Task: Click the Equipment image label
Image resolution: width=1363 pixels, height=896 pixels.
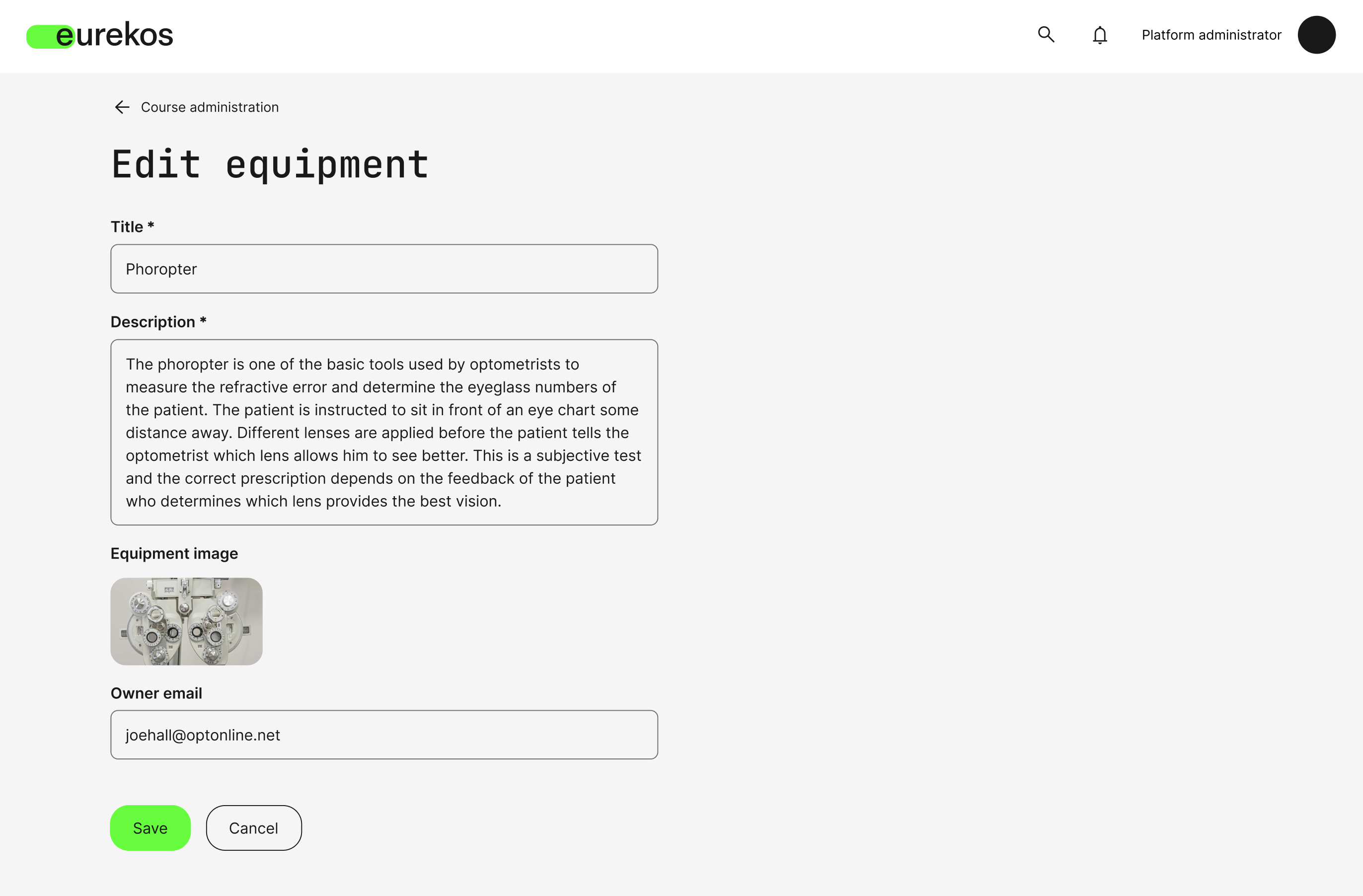Action: (x=174, y=553)
